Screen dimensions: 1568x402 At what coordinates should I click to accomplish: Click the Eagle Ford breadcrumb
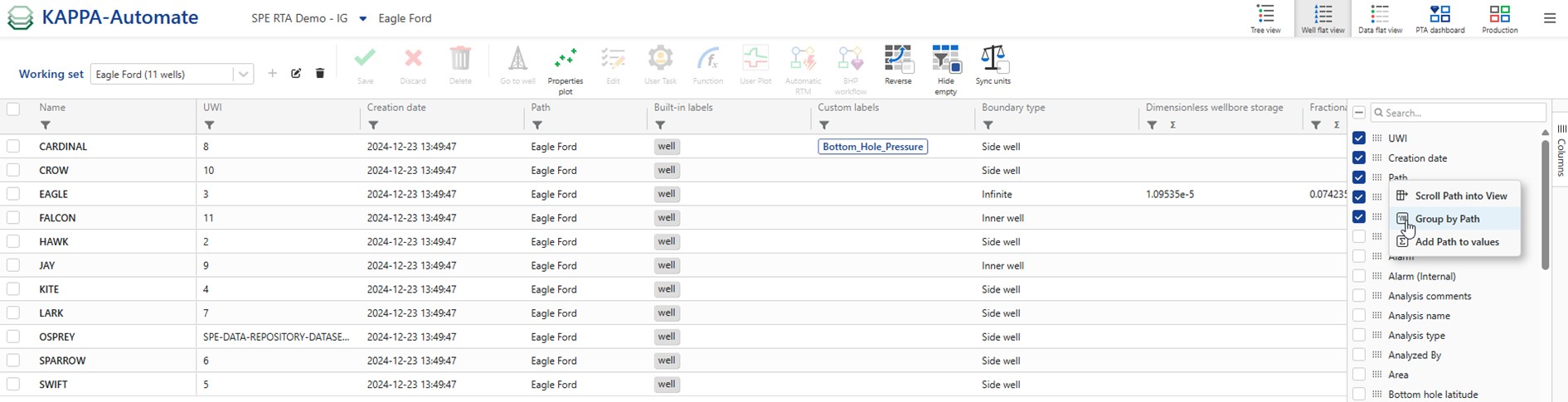point(405,18)
